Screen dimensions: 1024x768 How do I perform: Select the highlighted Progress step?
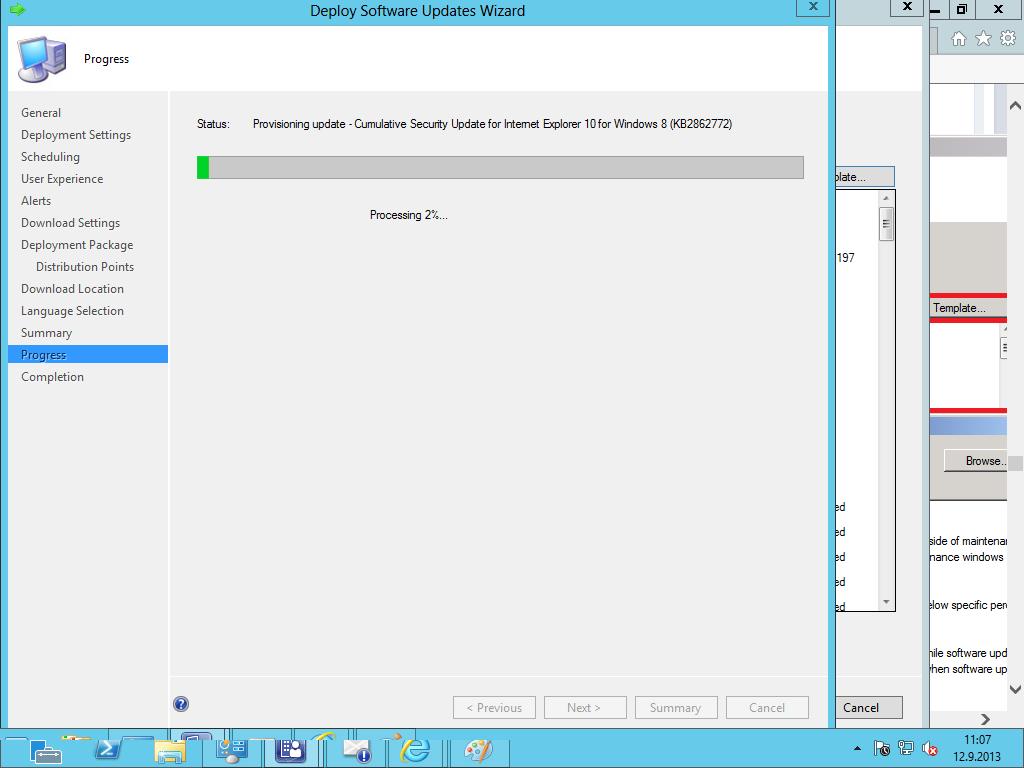88,355
